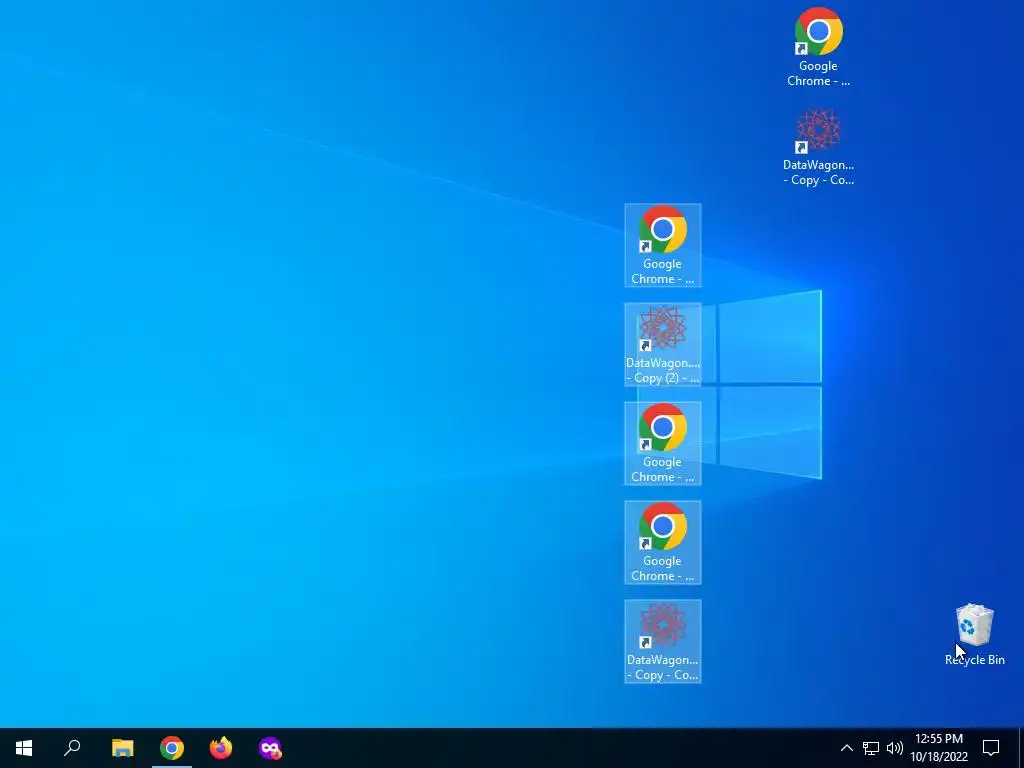Select the Recycle Bin desktop icon
Image resolution: width=1024 pixels, height=768 pixels.
(974, 635)
